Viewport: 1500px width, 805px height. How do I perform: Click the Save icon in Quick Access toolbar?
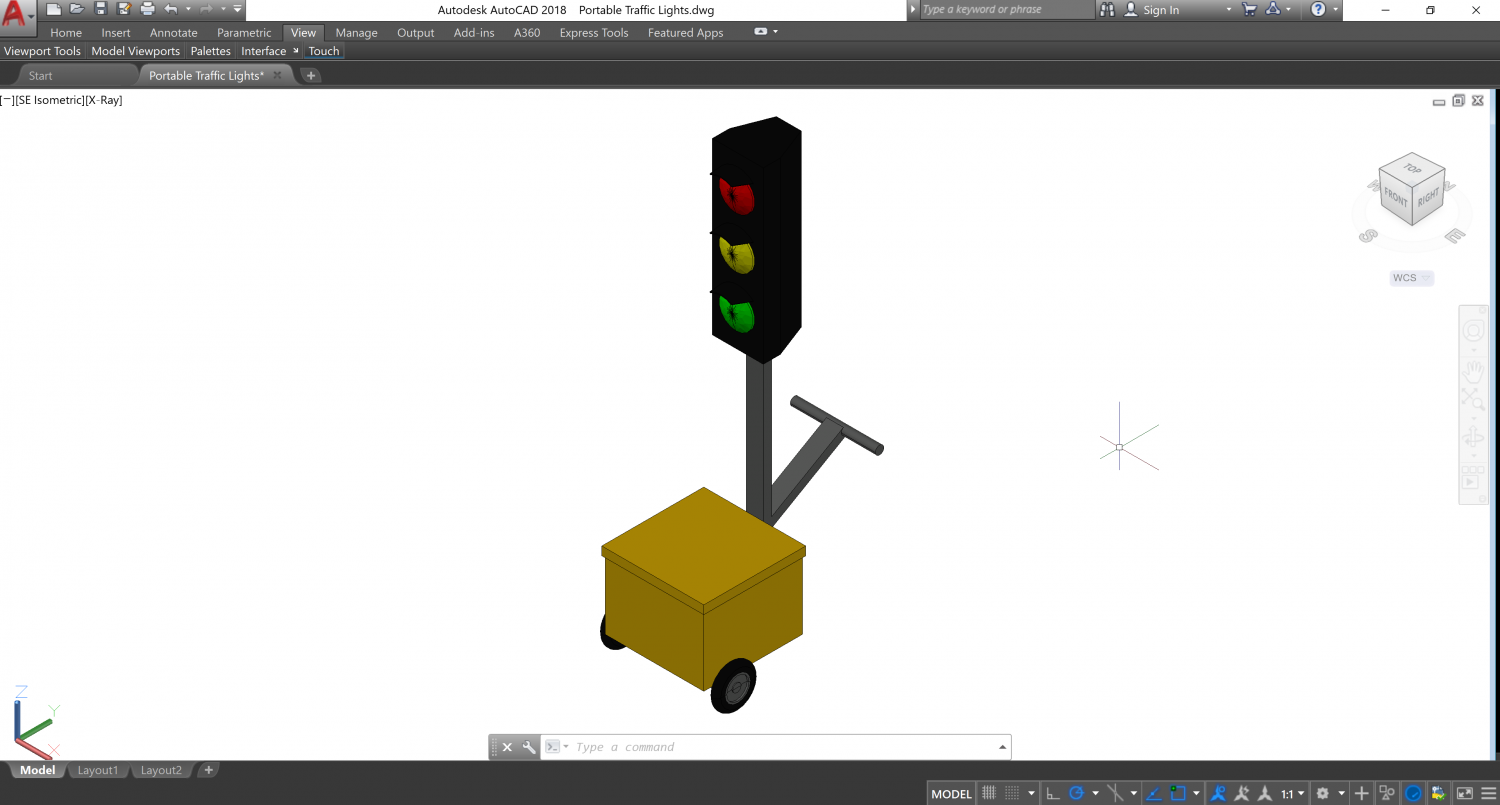tap(100, 9)
